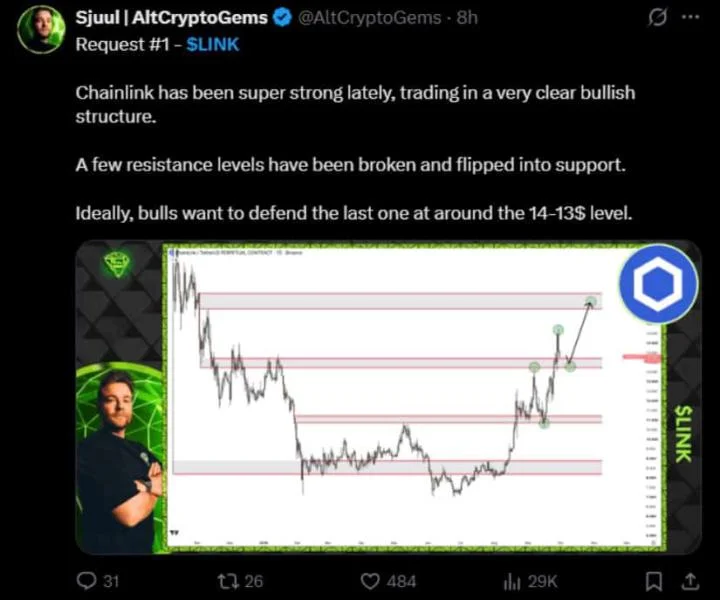Bookmark this tweet
Viewport: 720px width, 600px height.
653,581
